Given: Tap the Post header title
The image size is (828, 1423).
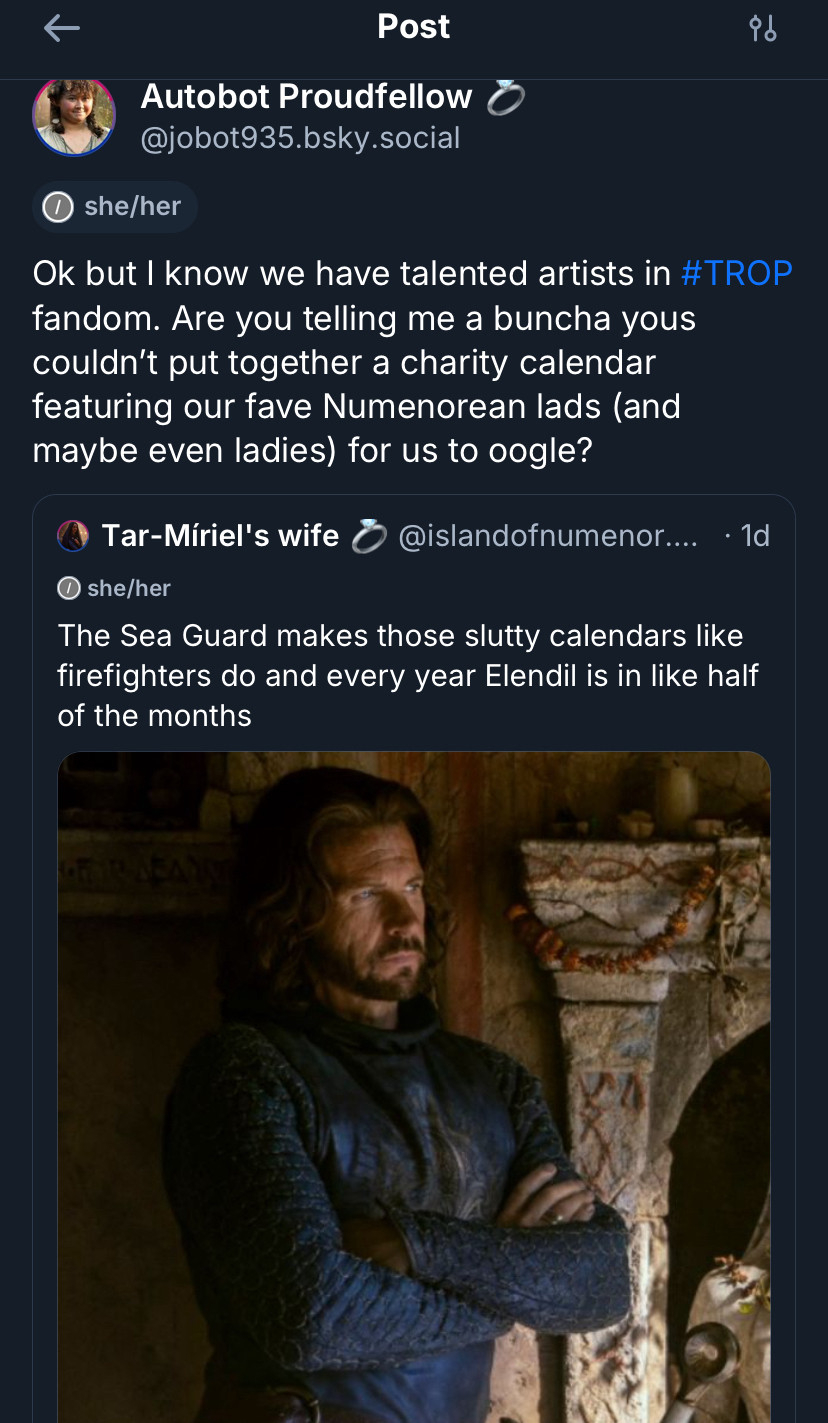Looking at the screenshot, I should click(x=414, y=27).
